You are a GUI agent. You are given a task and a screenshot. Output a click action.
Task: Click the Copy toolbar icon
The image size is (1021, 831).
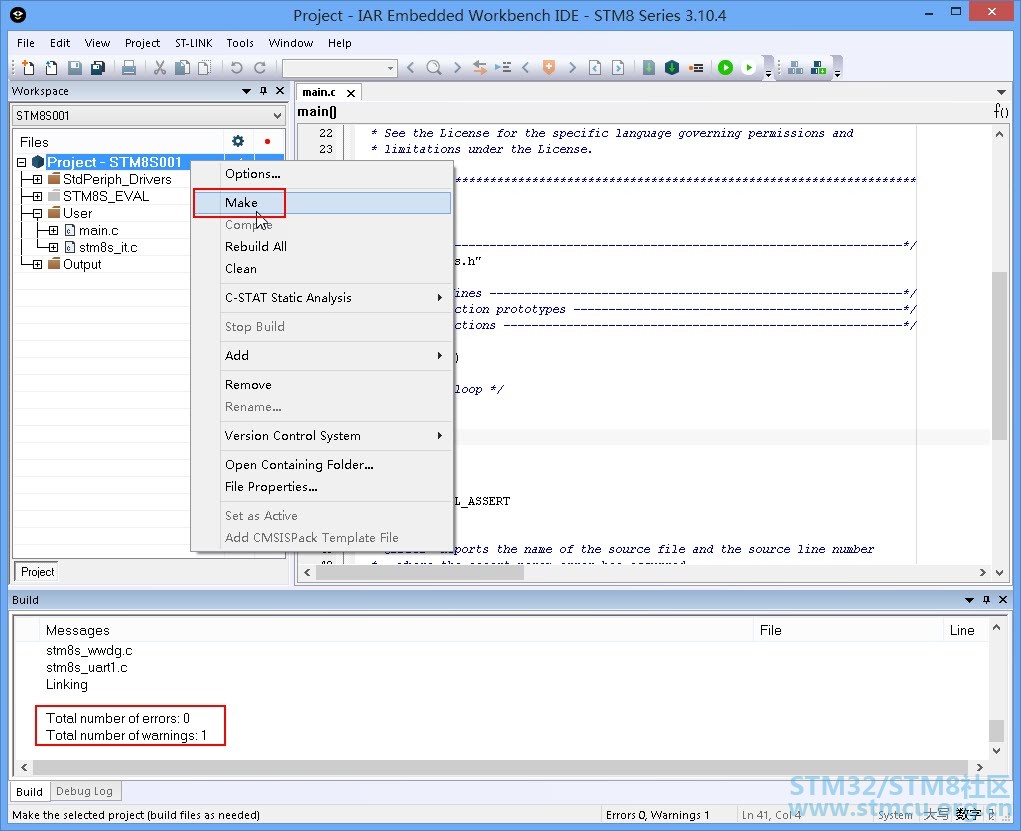coord(183,68)
